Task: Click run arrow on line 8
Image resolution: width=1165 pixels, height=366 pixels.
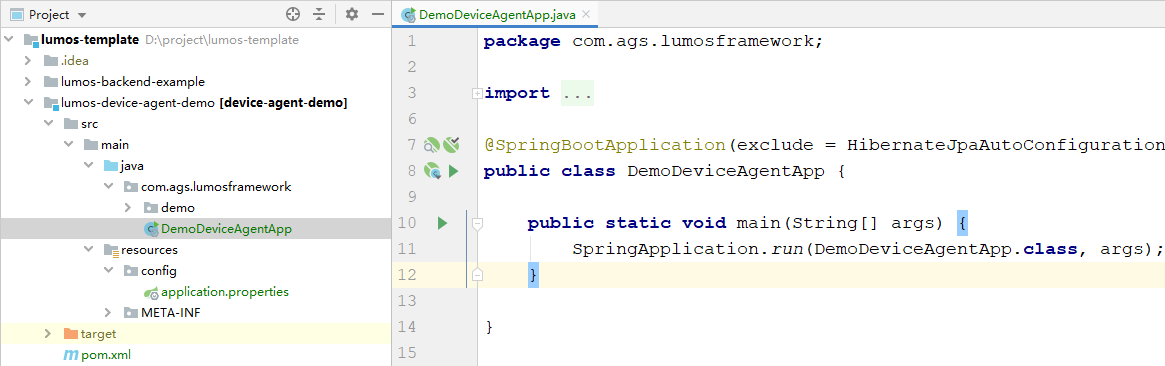Action: 453,171
